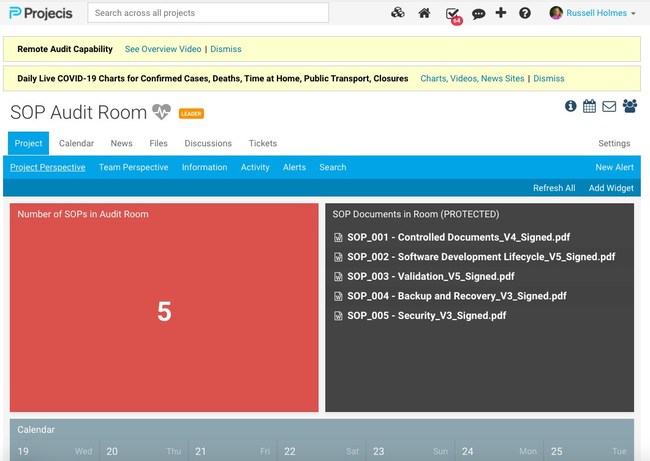Open the team members group icon
This screenshot has width=650, height=461.
[x=630, y=106]
